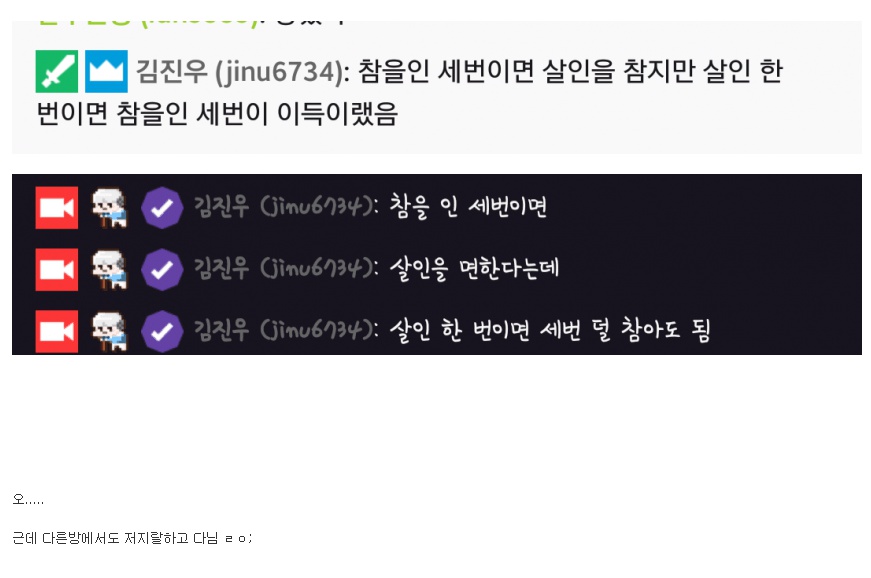This screenshot has height=578, width=871.
Task: Click purple verified checkmark next to '살인을 면한다는데'
Action: [x=162, y=269]
